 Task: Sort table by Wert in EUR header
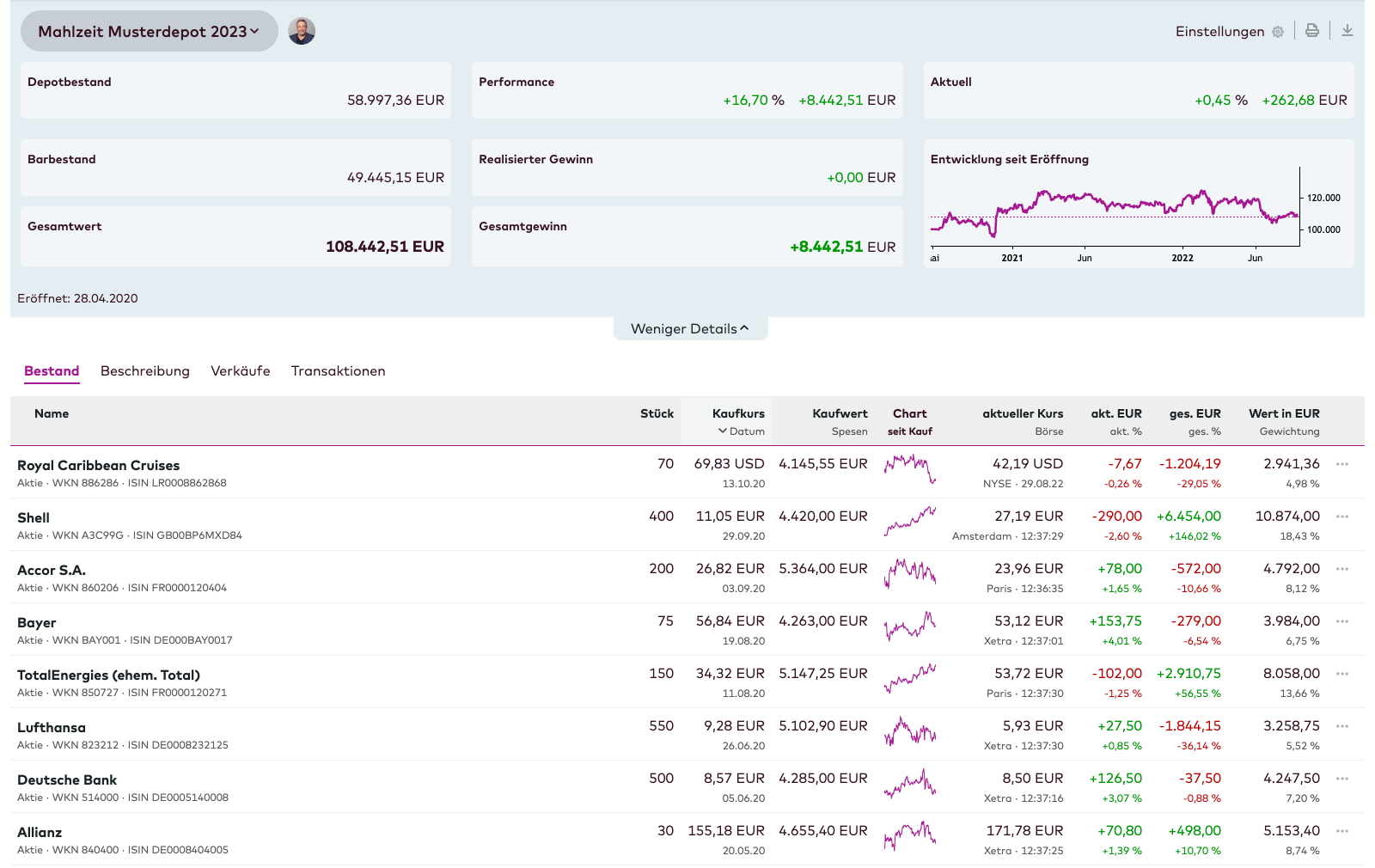tap(1284, 413)
